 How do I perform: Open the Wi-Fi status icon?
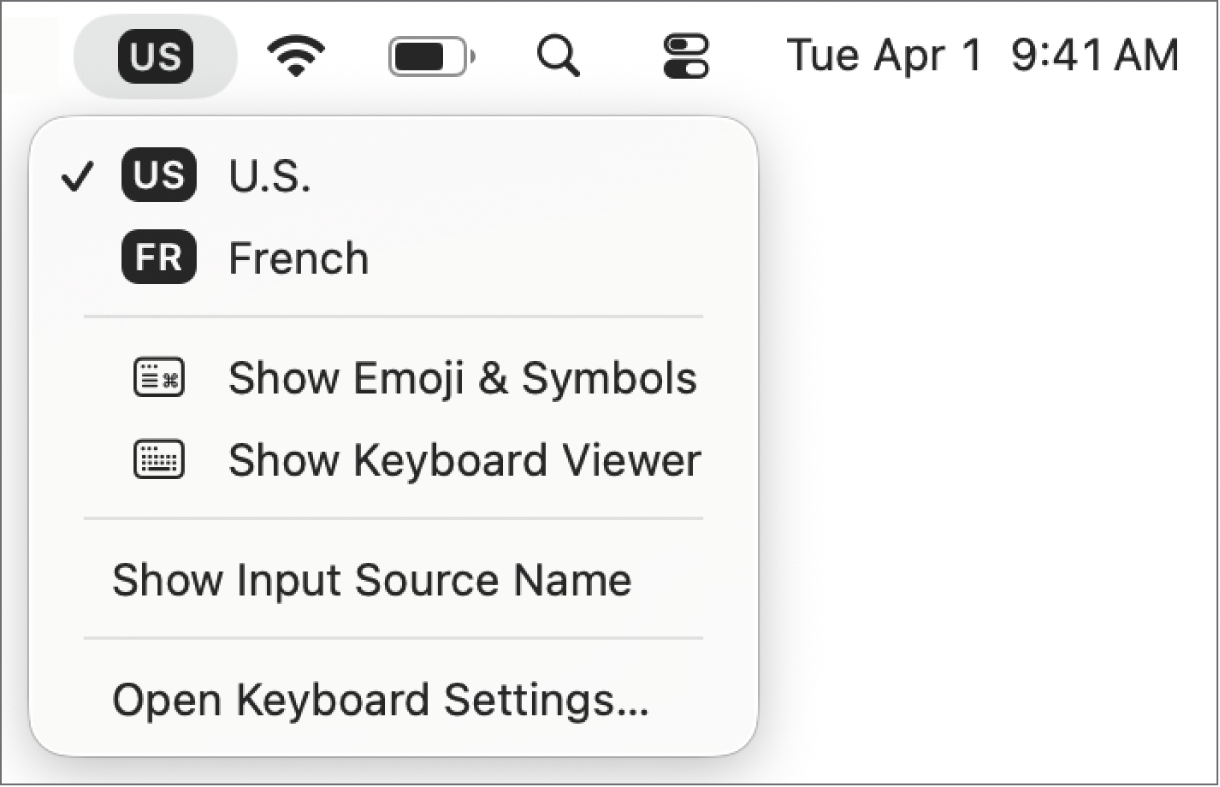(x=296, y=55)
